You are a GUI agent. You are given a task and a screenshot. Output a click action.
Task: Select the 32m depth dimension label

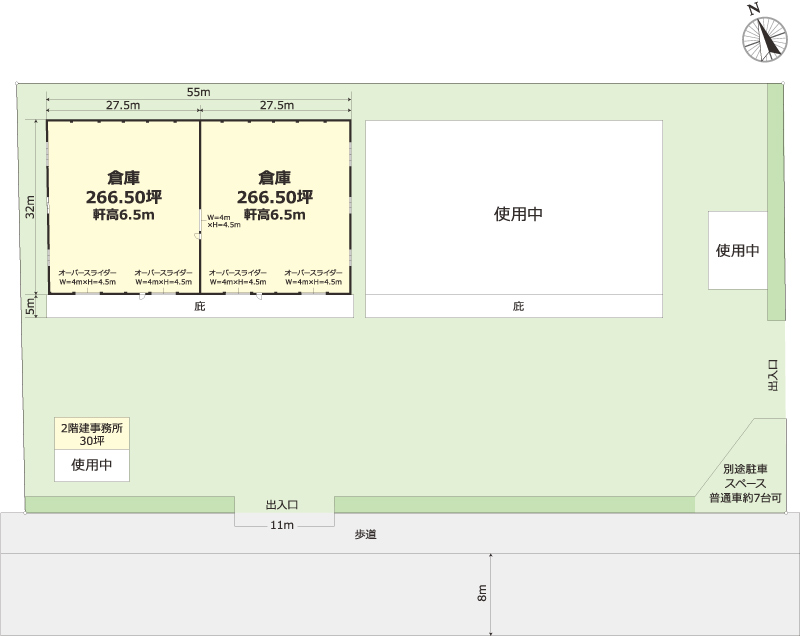click(x=31, y=206)
